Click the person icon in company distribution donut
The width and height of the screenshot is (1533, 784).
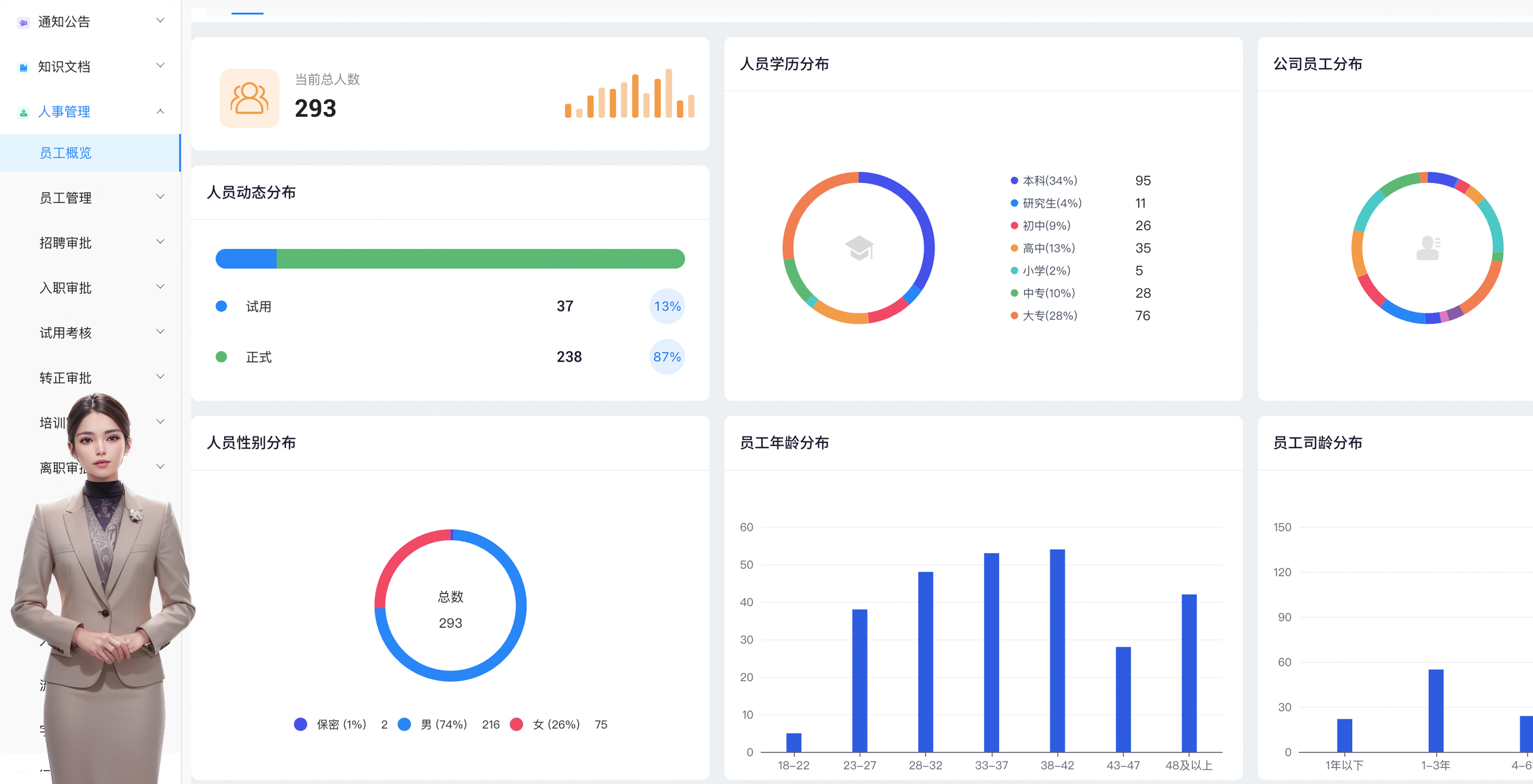tap(1428, 248)
